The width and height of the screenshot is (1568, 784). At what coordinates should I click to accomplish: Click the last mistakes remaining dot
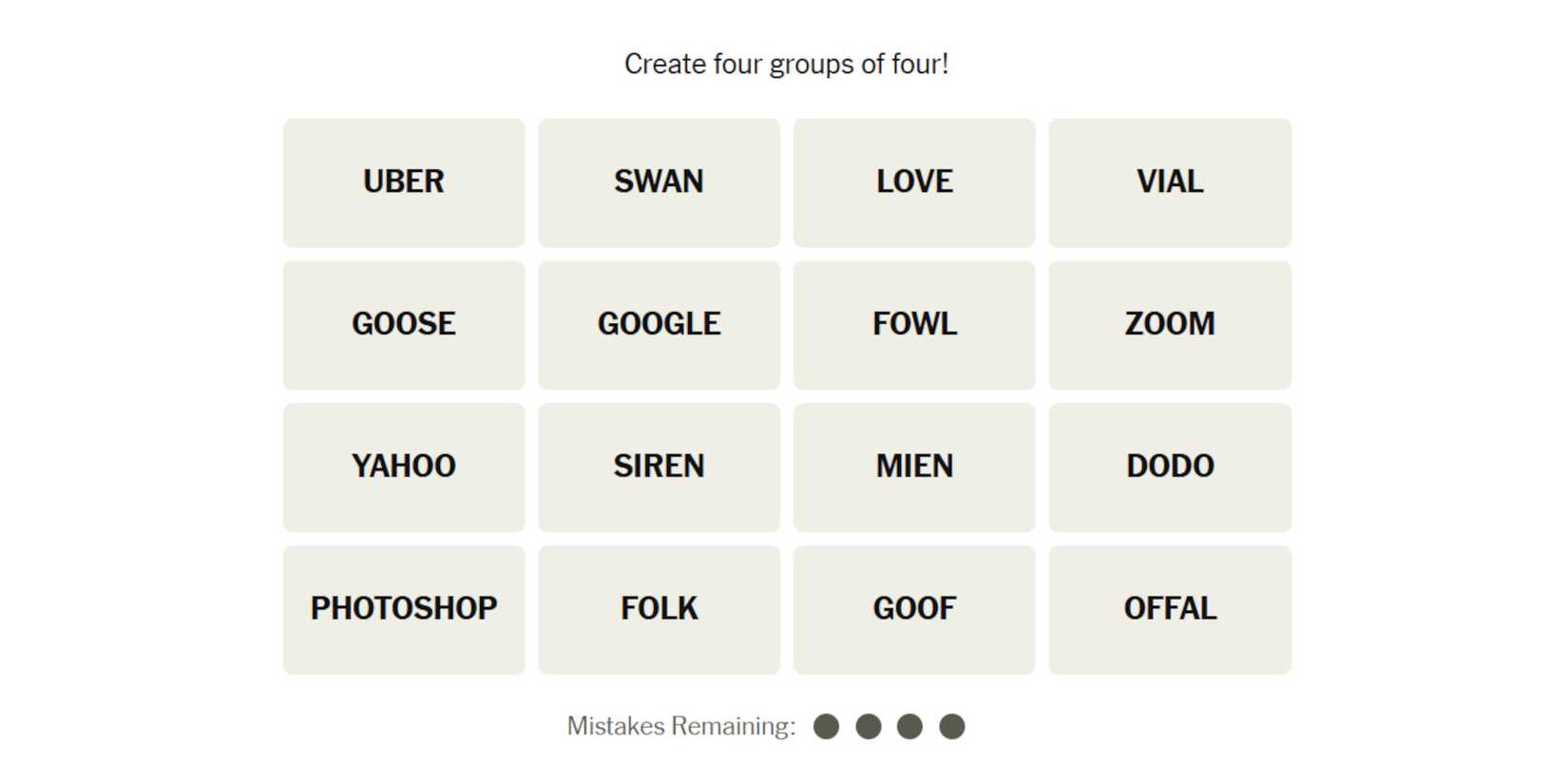click(952, 727)
